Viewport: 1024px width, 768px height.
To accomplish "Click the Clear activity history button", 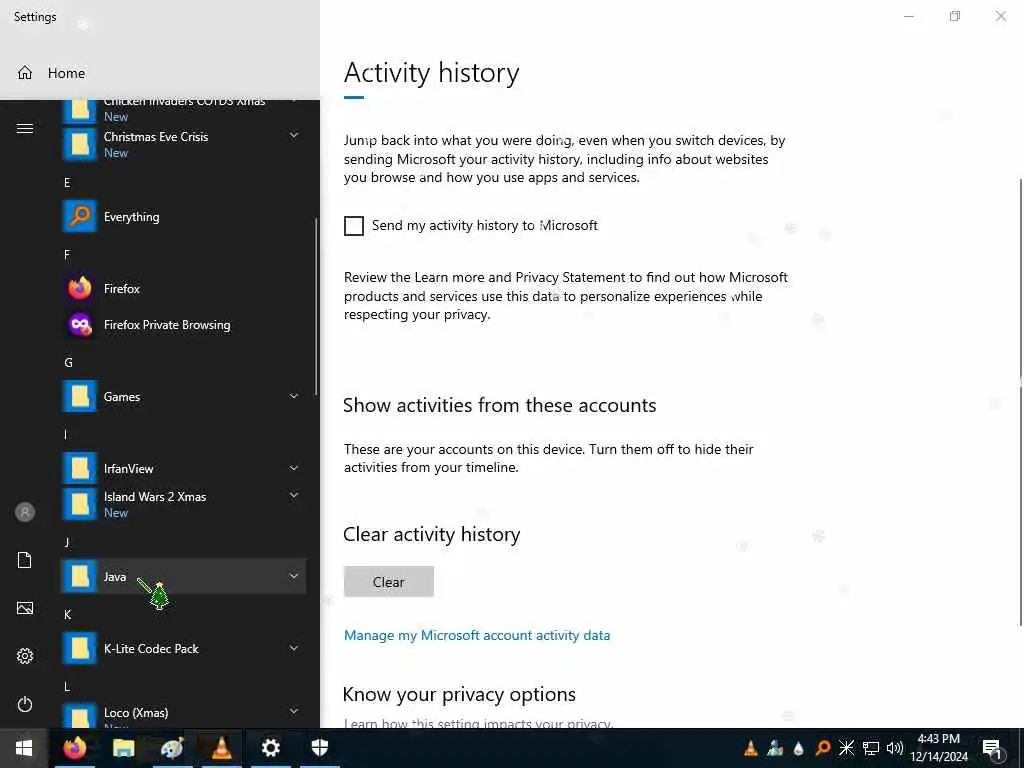I will (x=389, y=582).
